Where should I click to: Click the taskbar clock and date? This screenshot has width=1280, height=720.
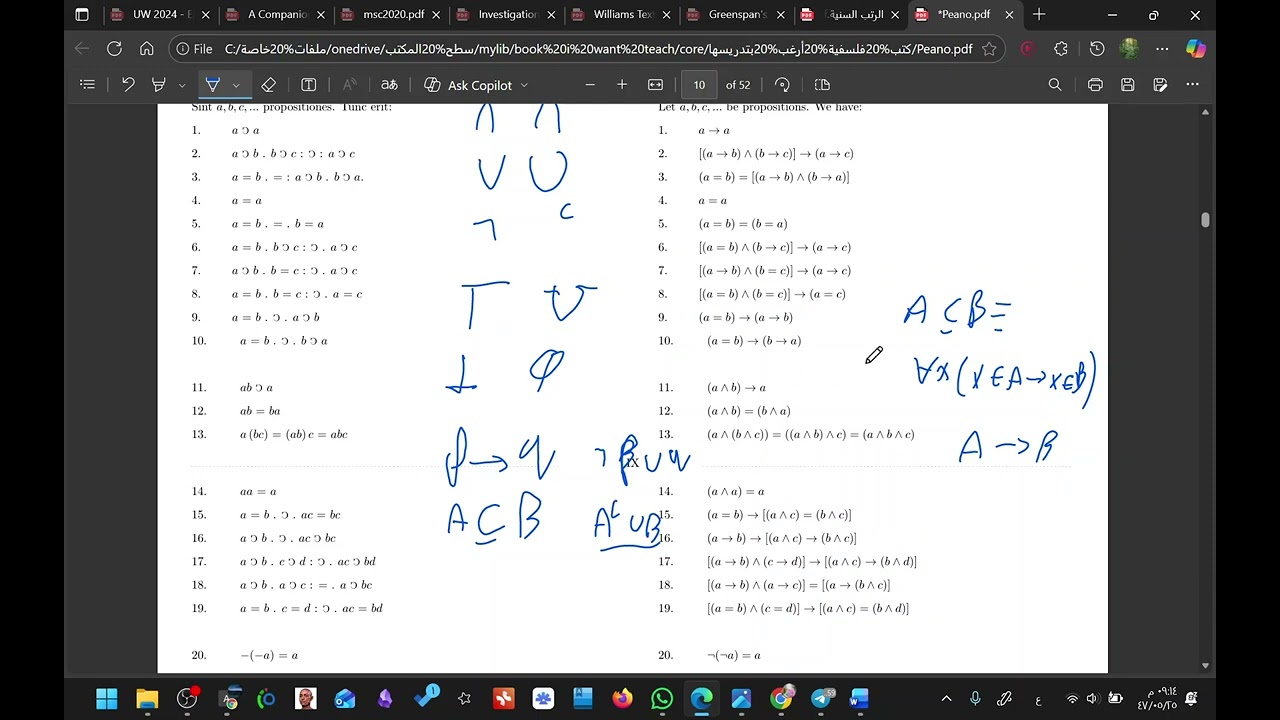tap(1155, 698)
